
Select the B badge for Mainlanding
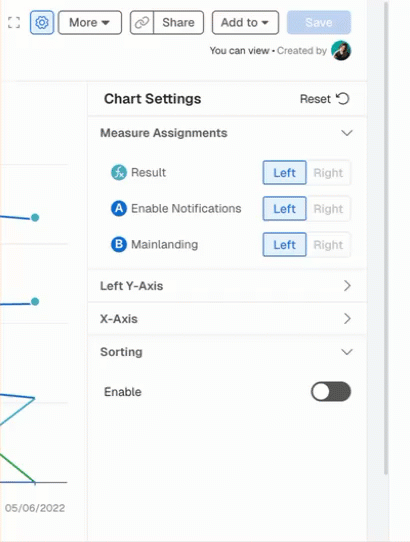pyautogui.click(x=119, y=244)
